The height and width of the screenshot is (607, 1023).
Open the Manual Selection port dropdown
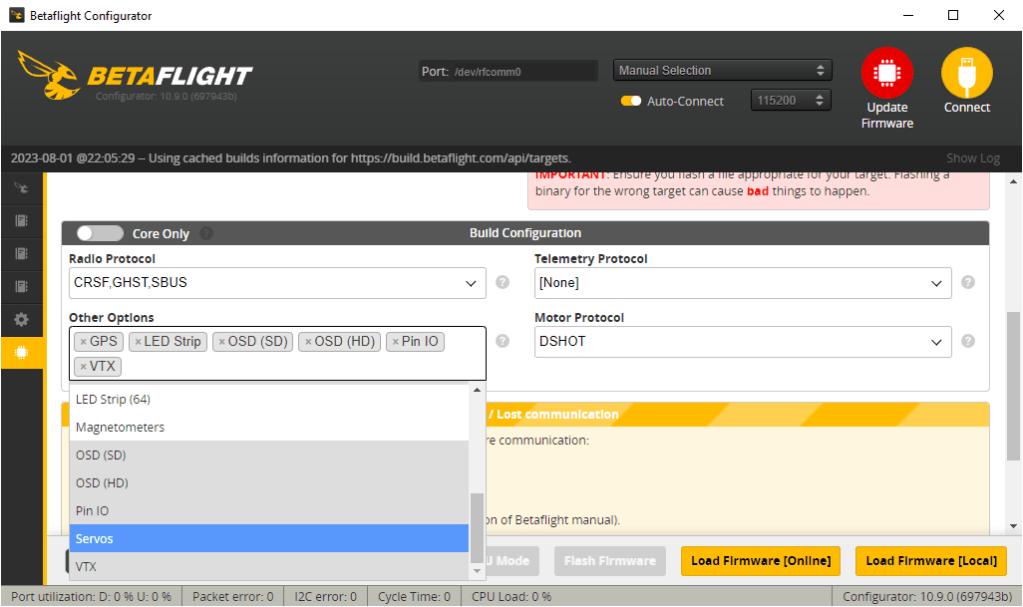click(722, 71)
